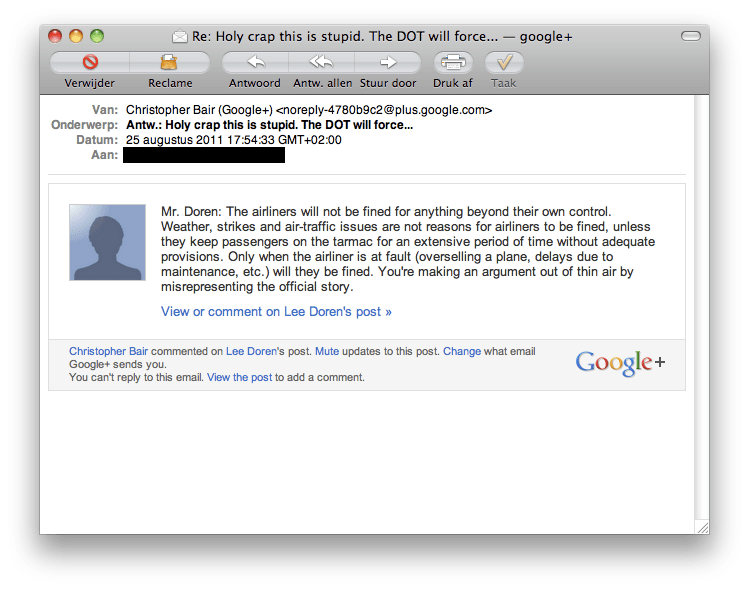Click the sender's profile silhouette picture
Image resolution: width=749 pixels, height=589 pixels.
[x=107, y=242]
